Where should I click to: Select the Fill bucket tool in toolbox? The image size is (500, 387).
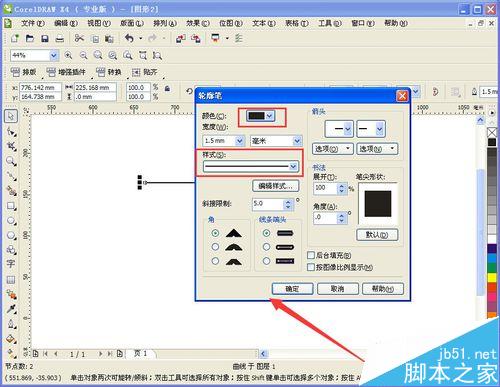pos(11,339)
